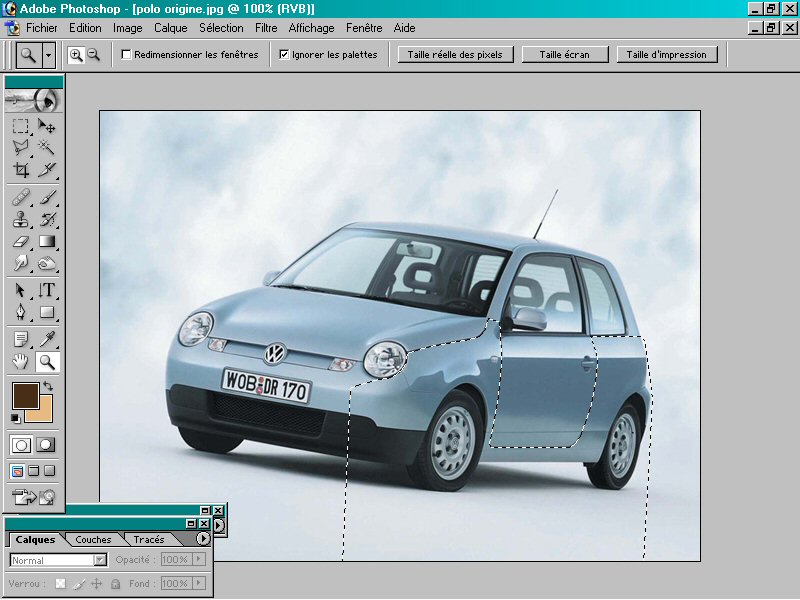The height and width of the screenshot is (600, 800).
Task: Click the Taille écran button
Action: tap(563, 55)
